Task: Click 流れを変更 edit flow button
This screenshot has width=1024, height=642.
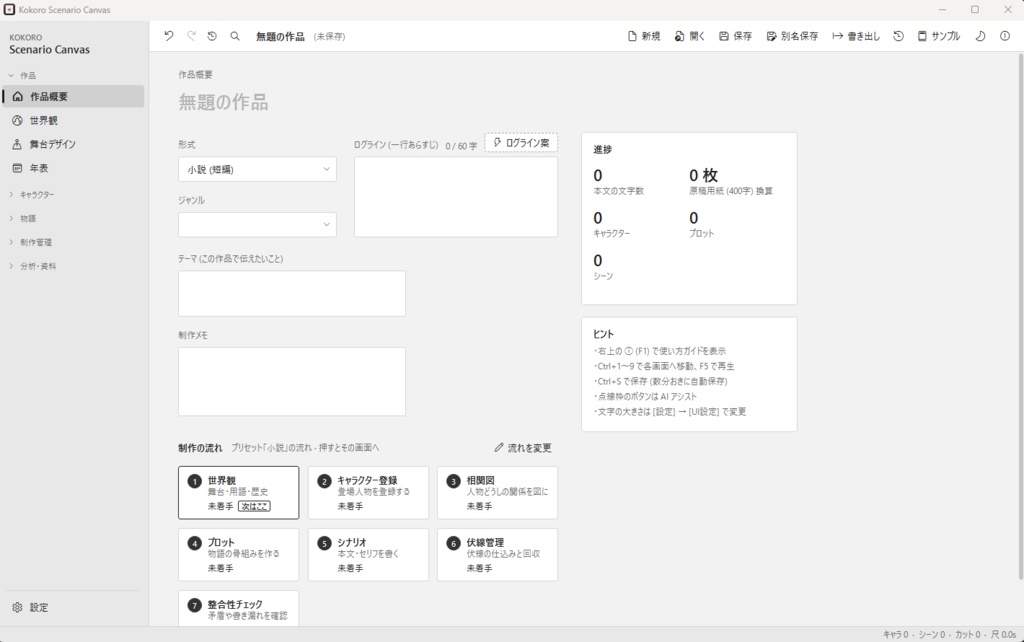Action: [522, 447]
